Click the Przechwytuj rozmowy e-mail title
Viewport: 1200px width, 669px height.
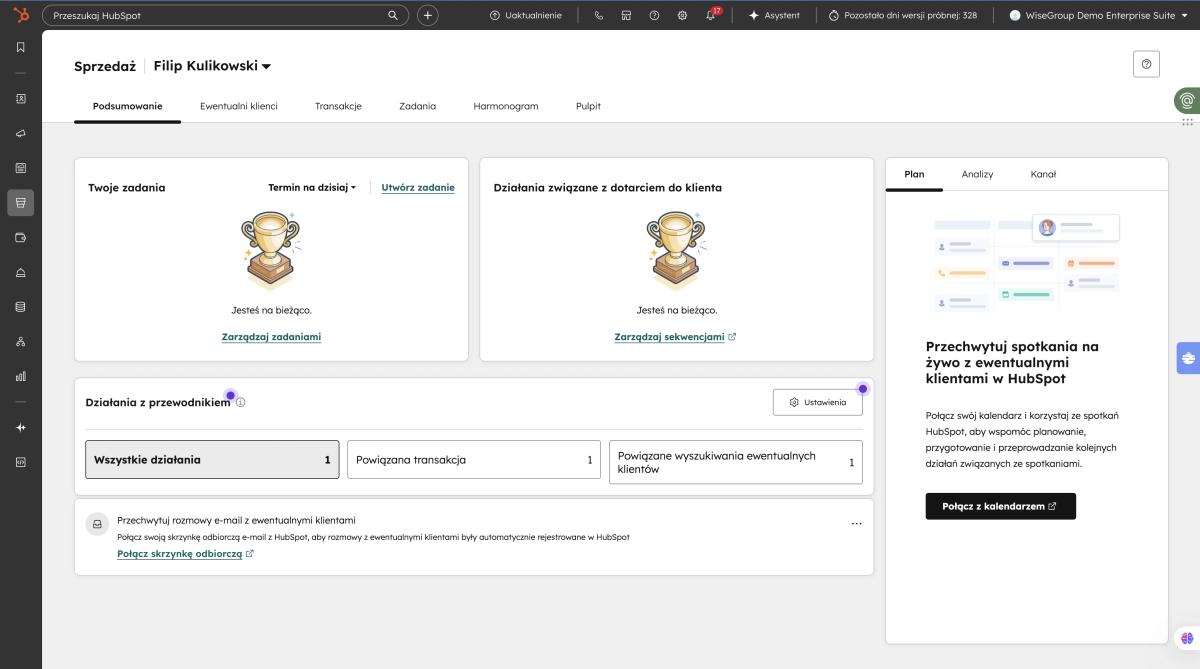point(236,520)
